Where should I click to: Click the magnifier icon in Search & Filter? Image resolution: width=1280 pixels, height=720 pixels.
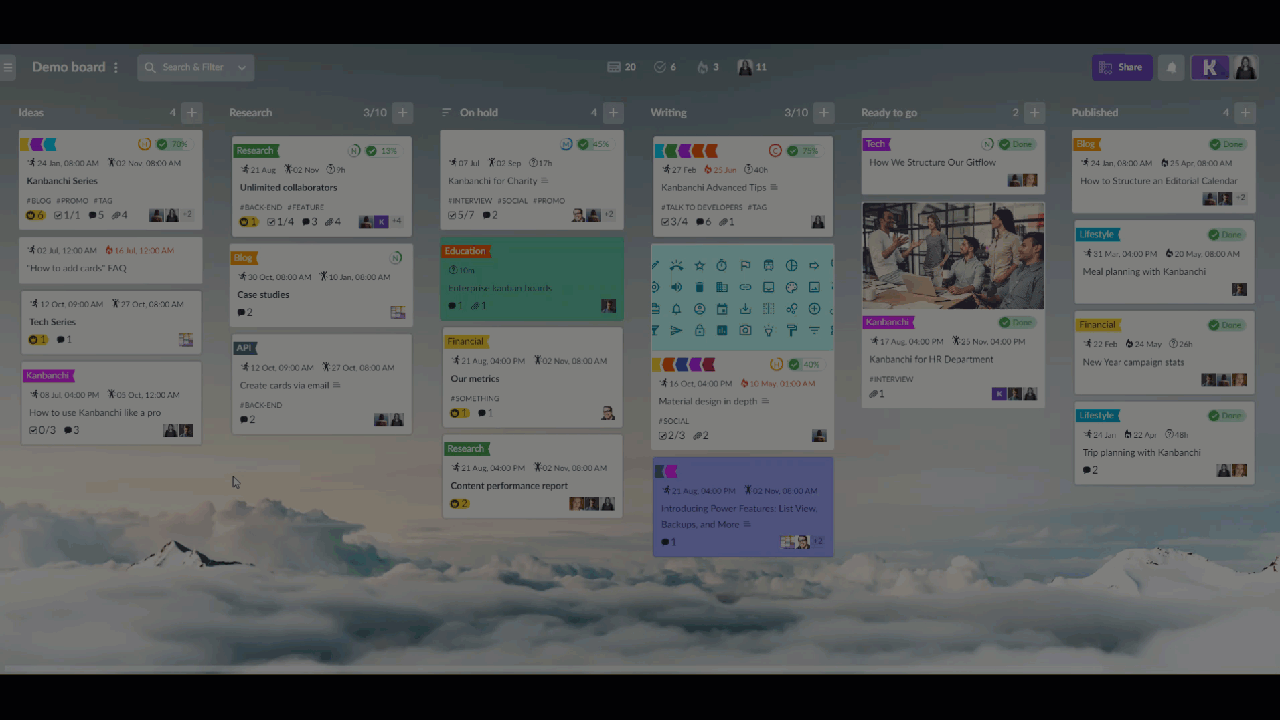pyautogui.click(x=150, y=68)
